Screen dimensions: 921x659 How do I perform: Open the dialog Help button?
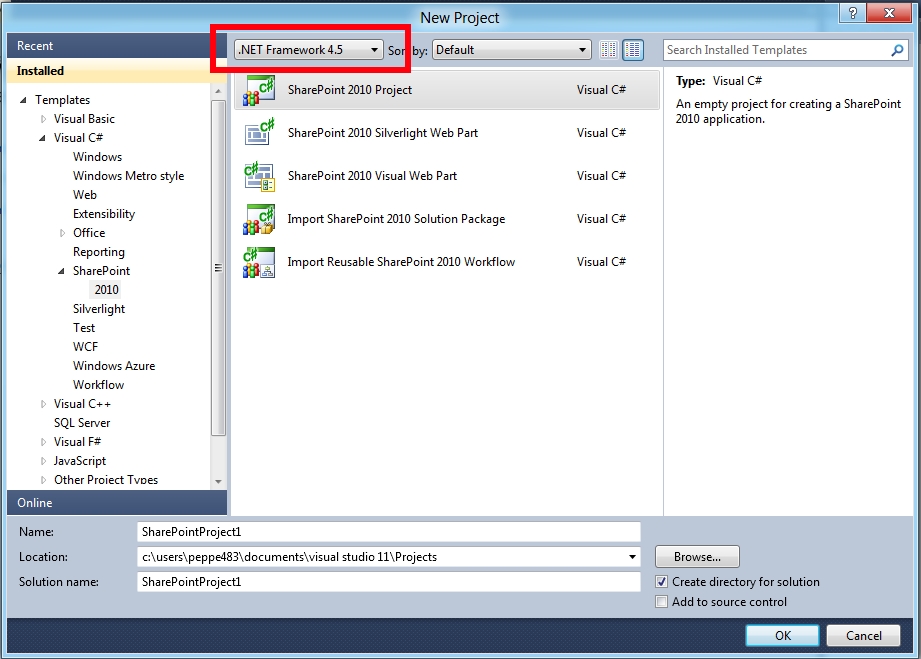point(853,13)
